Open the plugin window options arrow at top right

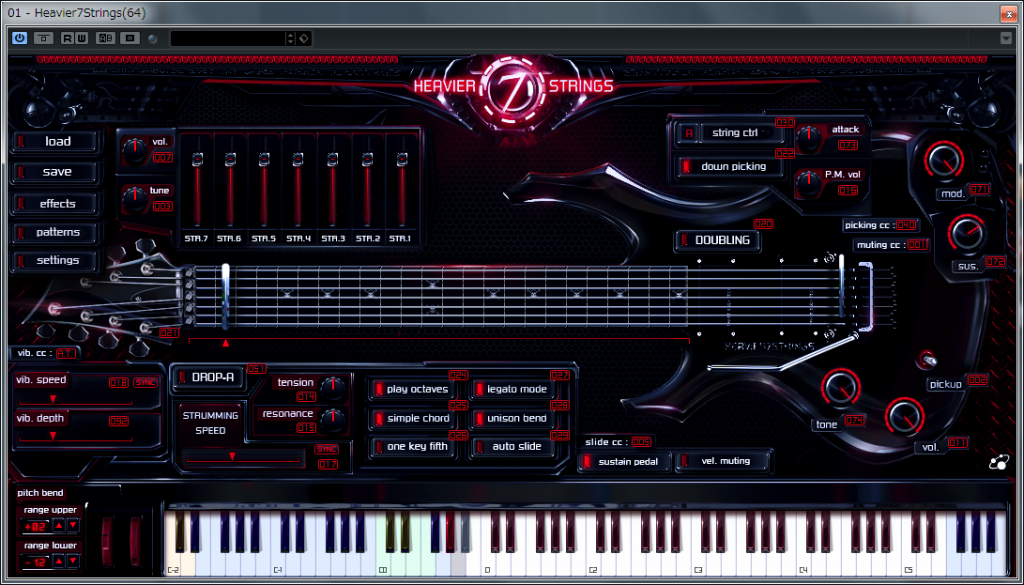[1005, 38]
